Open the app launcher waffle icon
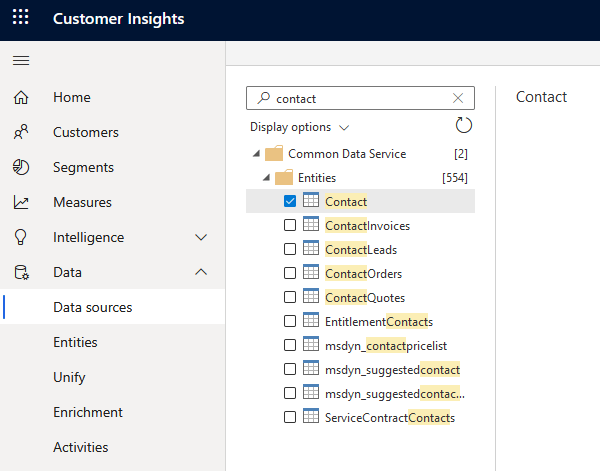The height and width of the screenshot is (471, 600). click(20, 19)
